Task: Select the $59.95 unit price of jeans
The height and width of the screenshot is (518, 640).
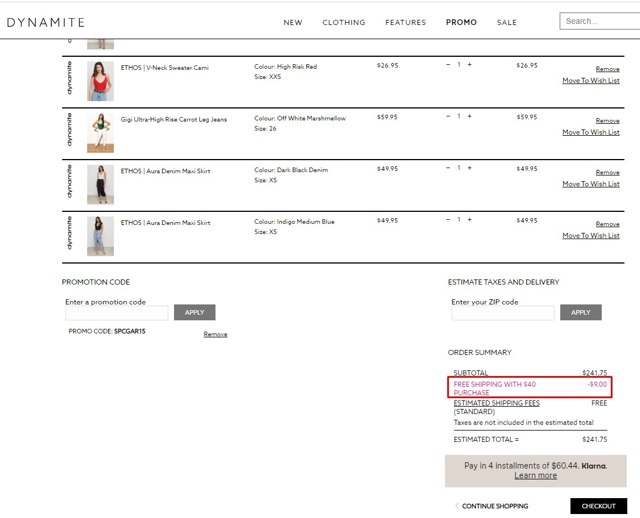Action: 387,117
